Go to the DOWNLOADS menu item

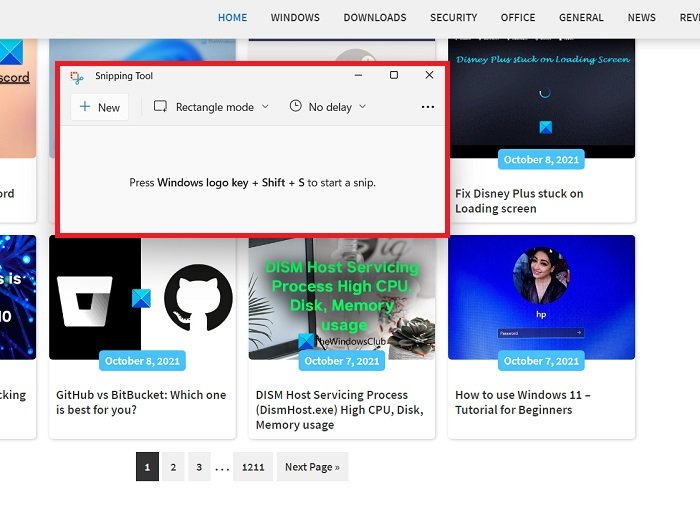click(375, 18)
